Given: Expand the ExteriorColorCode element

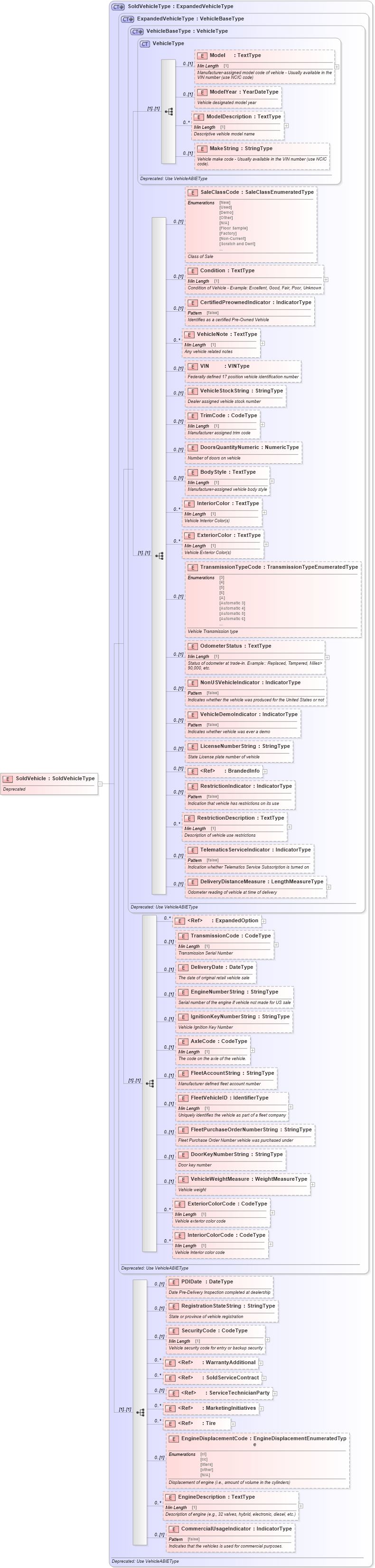Looking at the screenshot, I should [x=273, y=1213].
